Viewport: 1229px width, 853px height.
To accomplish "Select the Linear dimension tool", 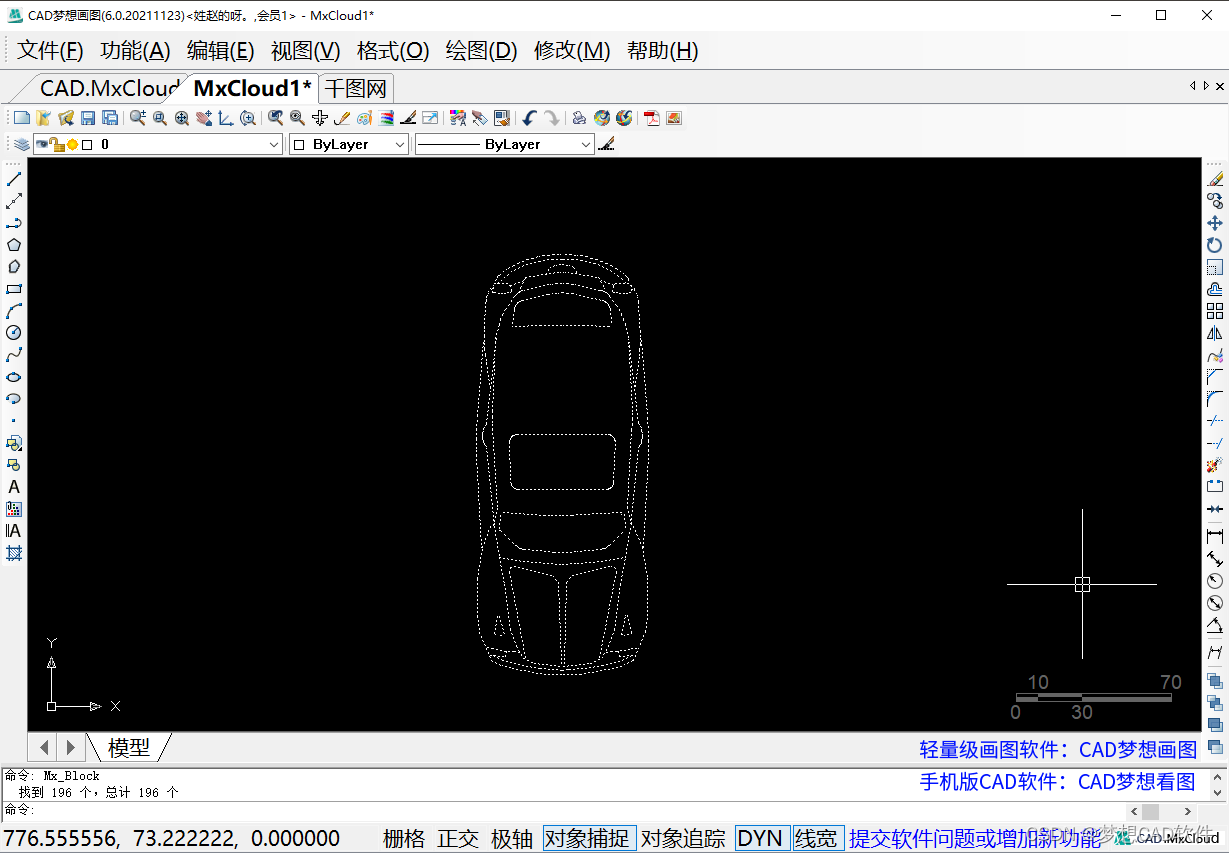I will (1215, 537).
